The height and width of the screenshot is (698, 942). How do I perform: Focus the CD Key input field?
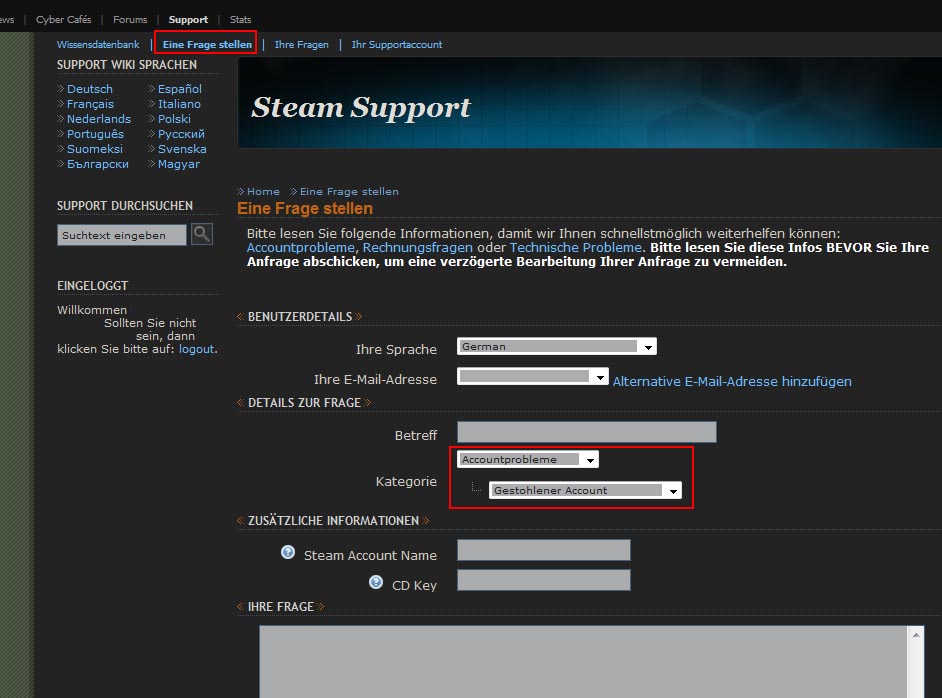tap(544, 580)
